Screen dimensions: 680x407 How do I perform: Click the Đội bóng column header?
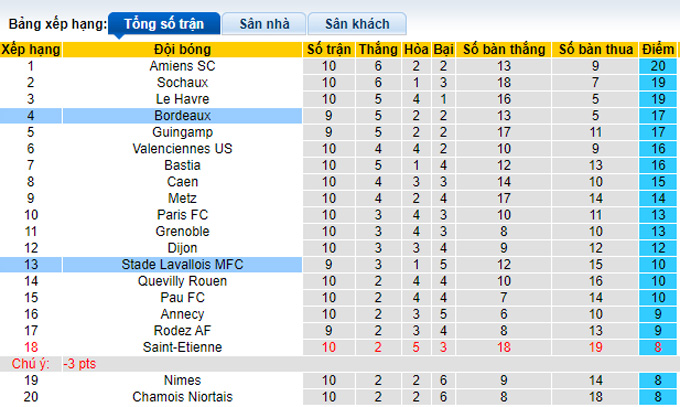click(x=182, y=49)
